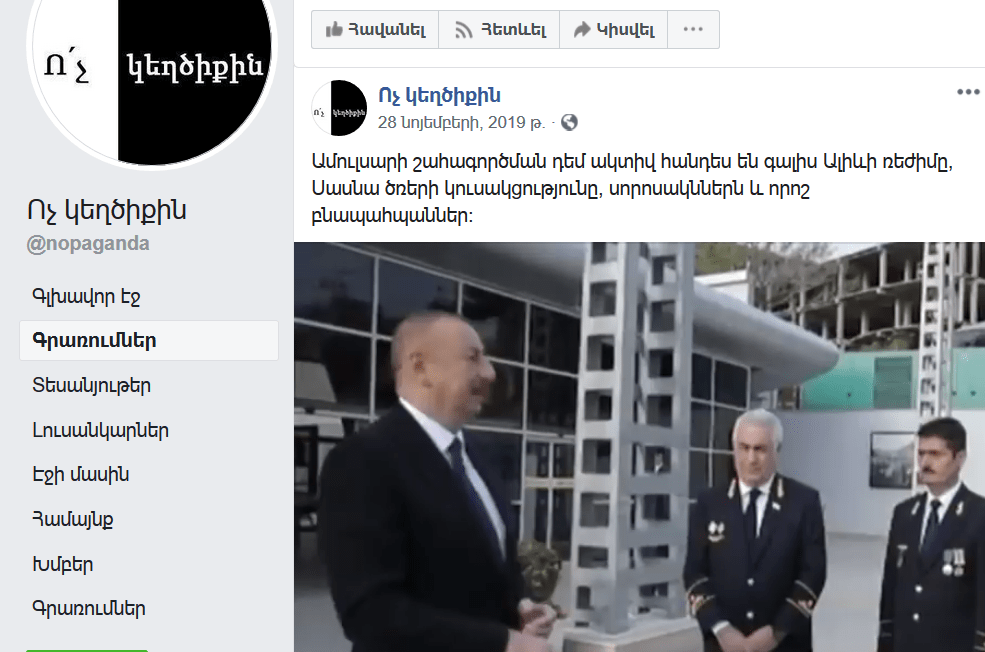Select the bottom Գրառումներ sidebar item
985x652 pixels.
[89, 609]
